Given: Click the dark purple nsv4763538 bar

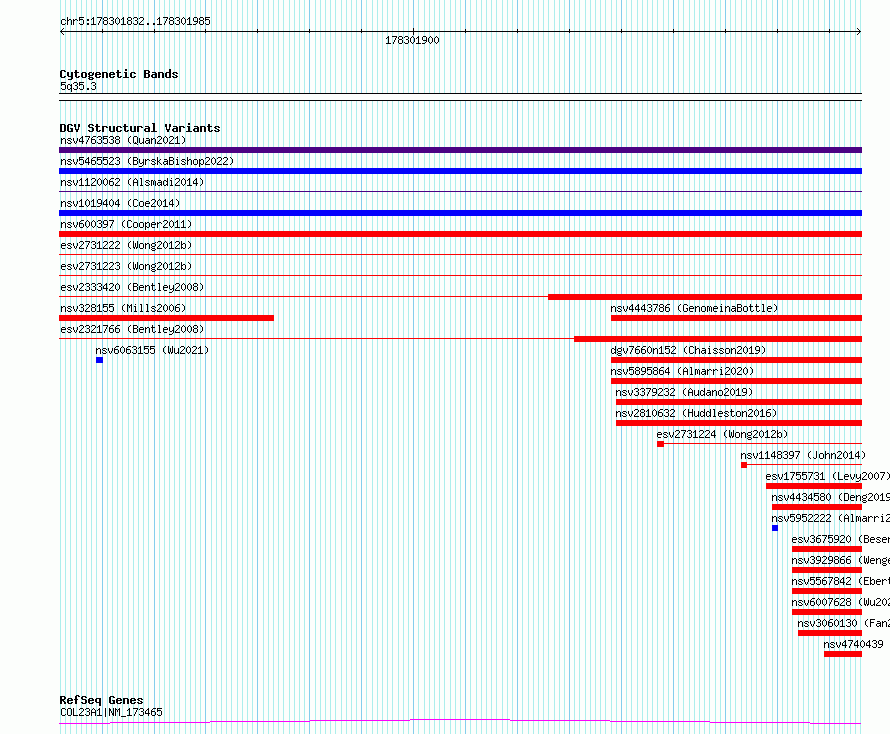Looking at the screenshot, I should coord(460,150).
